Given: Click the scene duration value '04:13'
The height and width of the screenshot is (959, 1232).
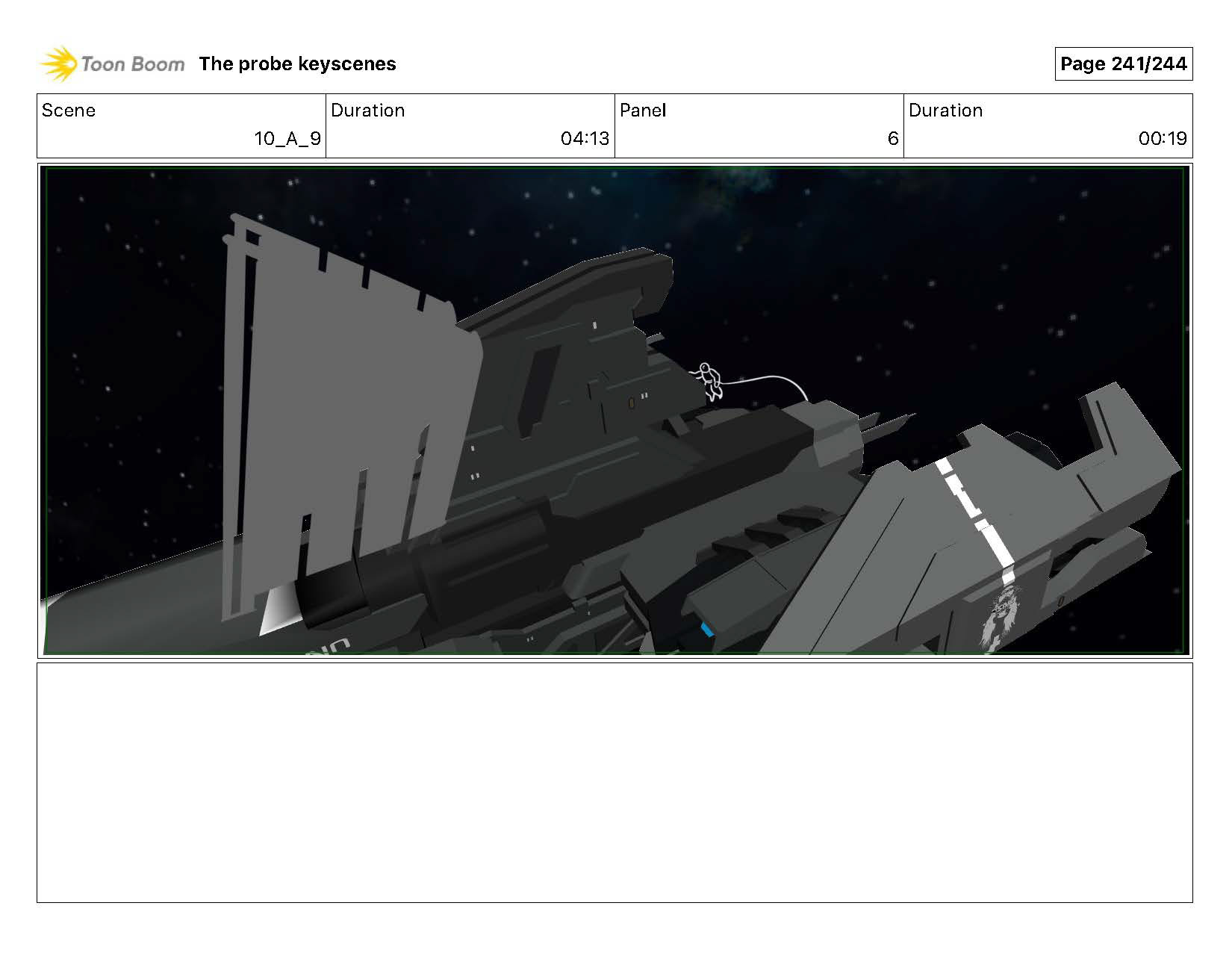Looking at the screenshot, I should 585,139.
